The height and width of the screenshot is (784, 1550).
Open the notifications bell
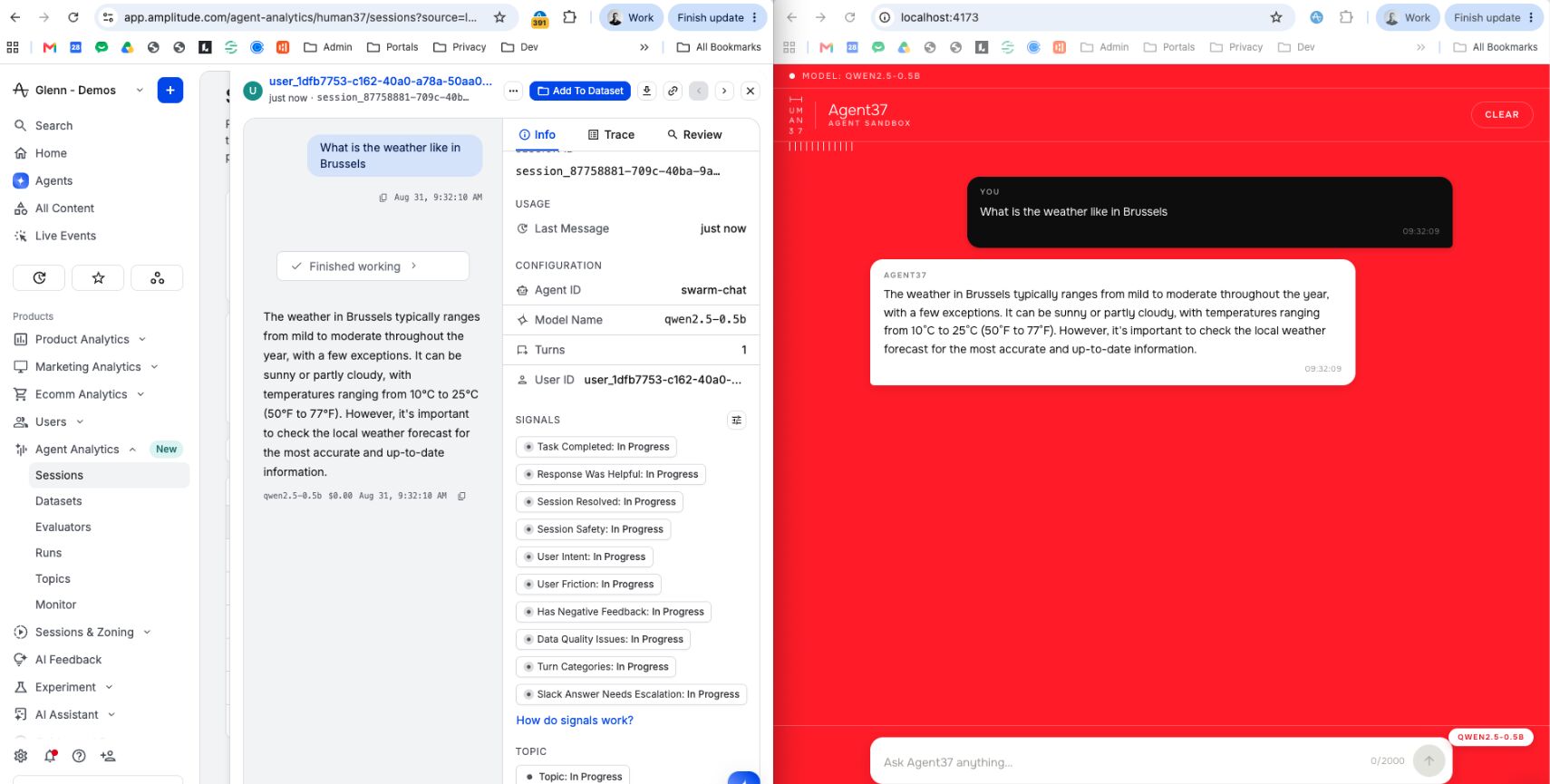[50, 756]
